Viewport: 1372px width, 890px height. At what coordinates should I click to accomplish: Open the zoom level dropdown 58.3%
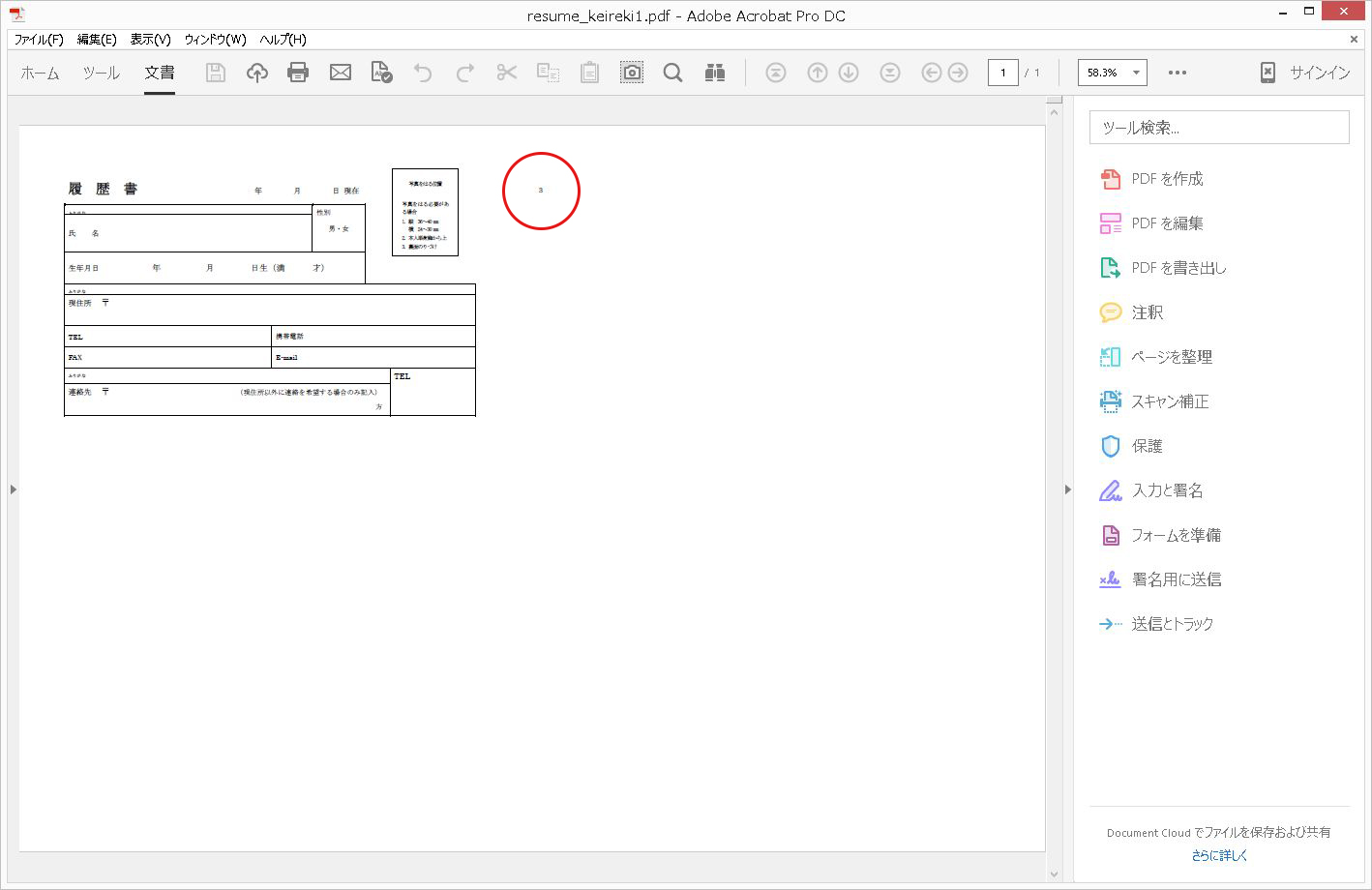pyautogui.click(x=1112, y=73)
